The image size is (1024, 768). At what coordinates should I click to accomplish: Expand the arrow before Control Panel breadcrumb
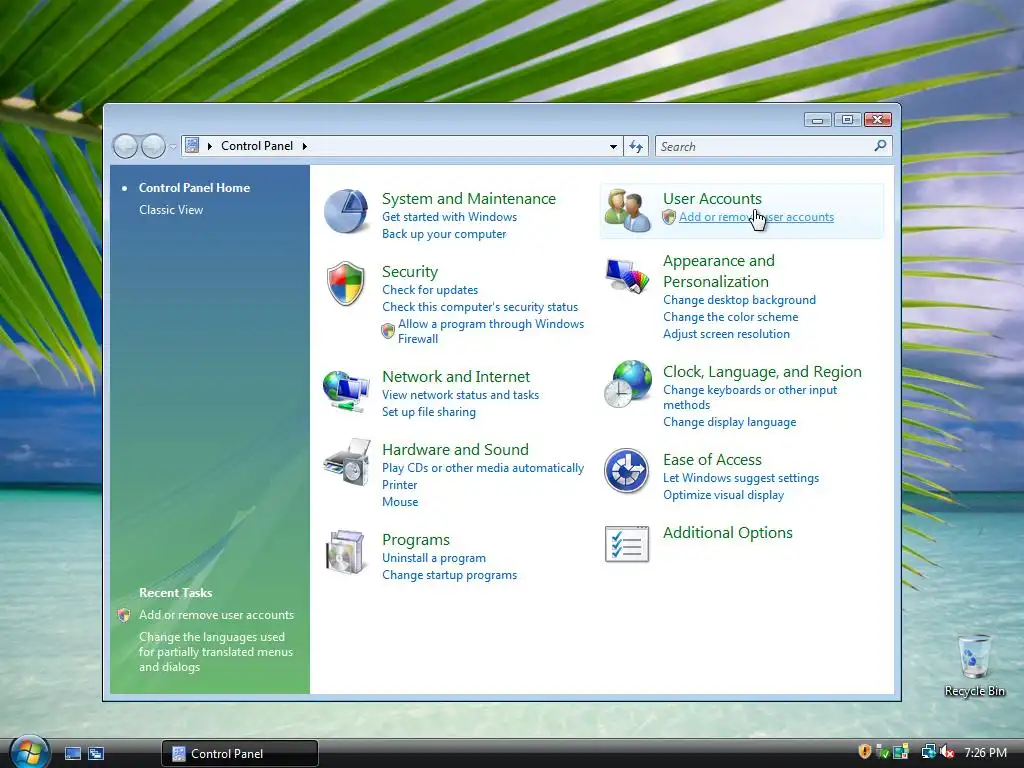click(x=210, y=146)
